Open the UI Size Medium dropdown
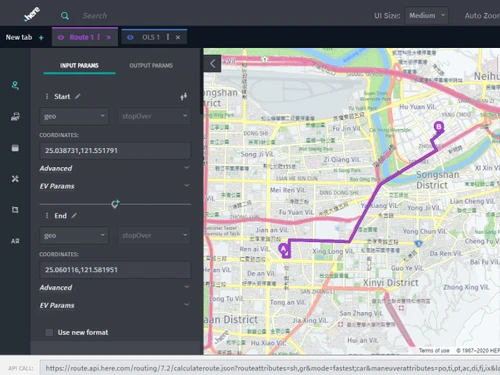Image resolution: width=500 pixels, height=375 pixels. click(x=427, y=15)
